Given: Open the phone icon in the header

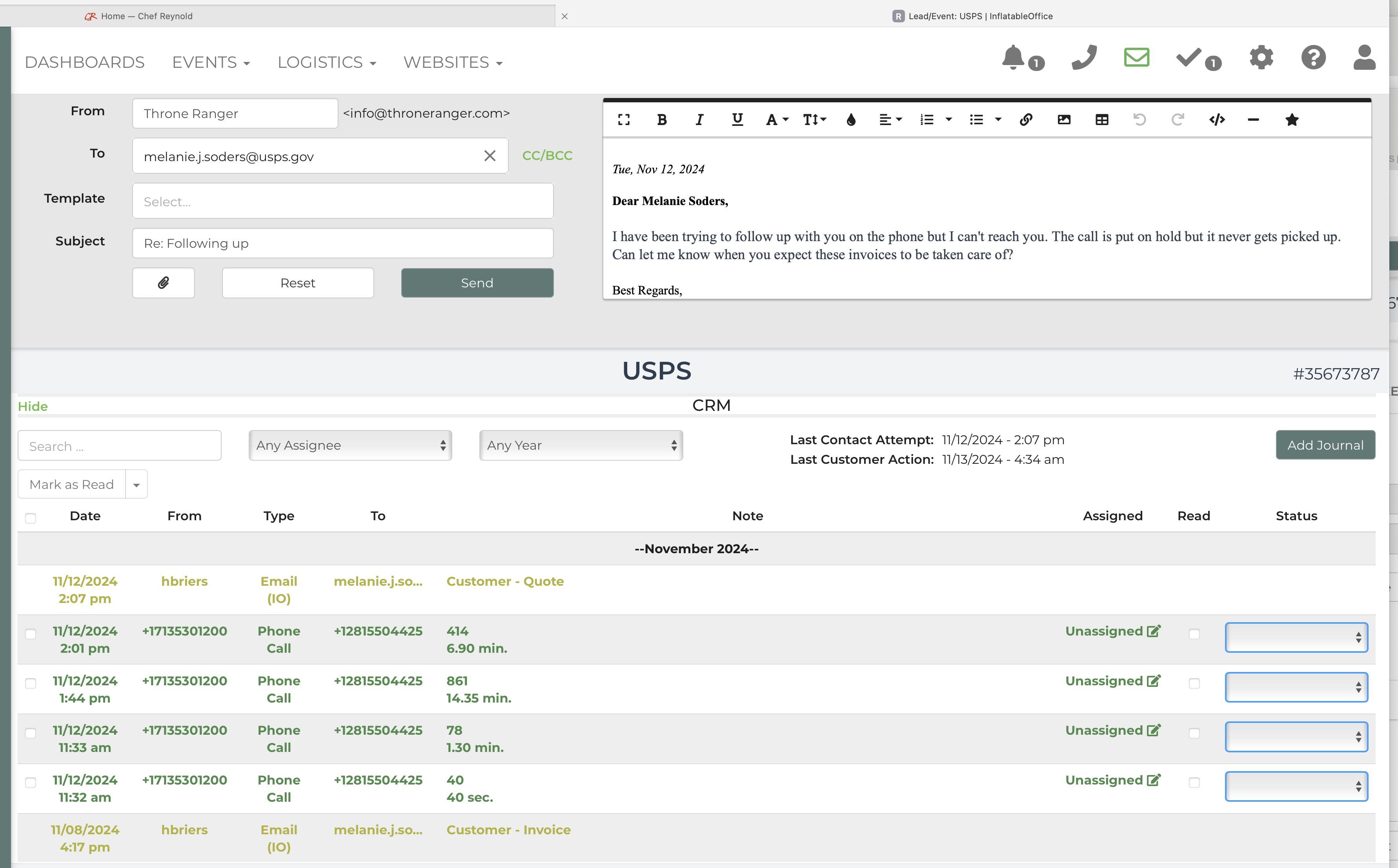Looking at the screenshot, I should coord(1084,57).
